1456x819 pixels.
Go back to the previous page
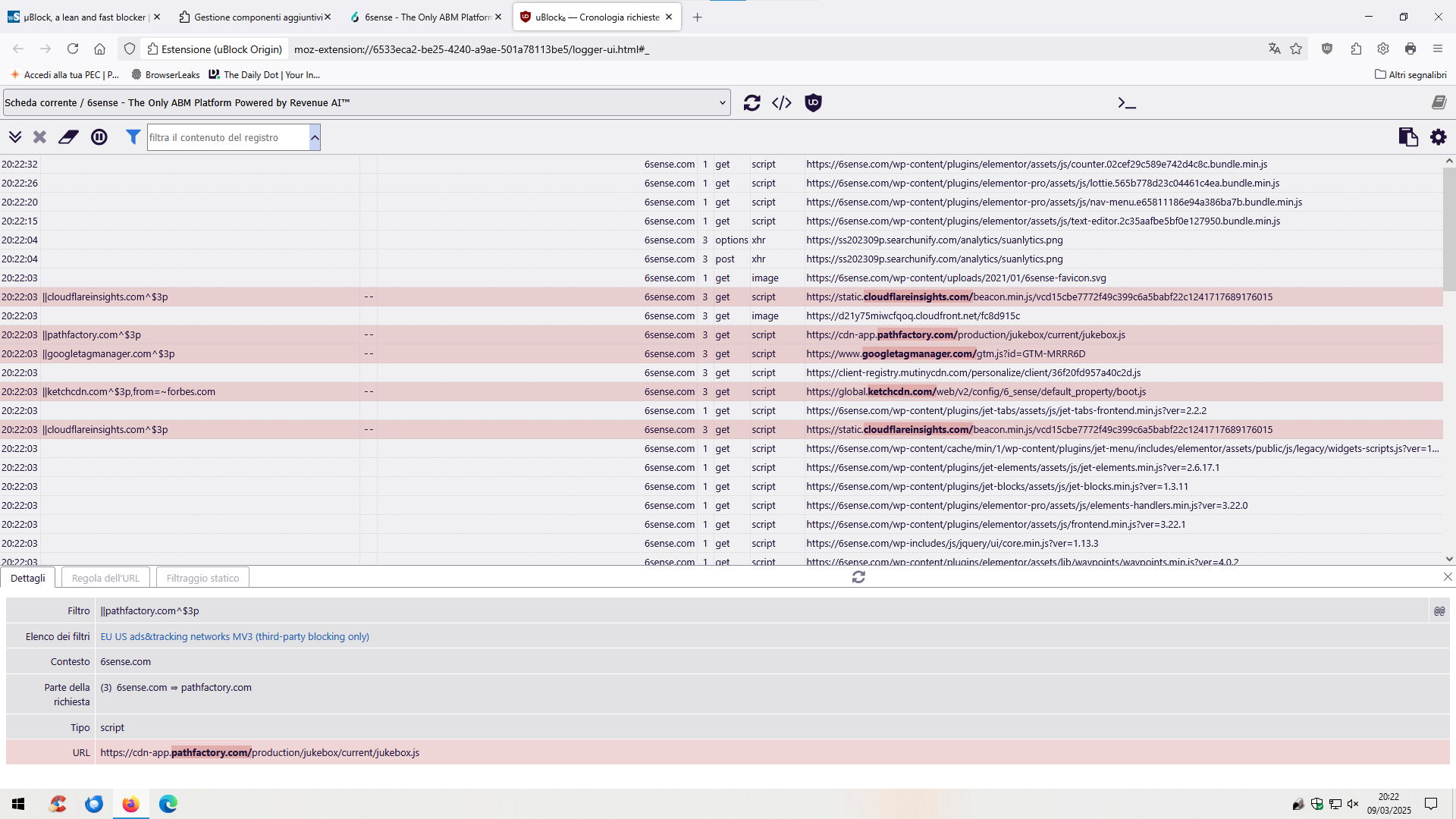coord(18,49)
